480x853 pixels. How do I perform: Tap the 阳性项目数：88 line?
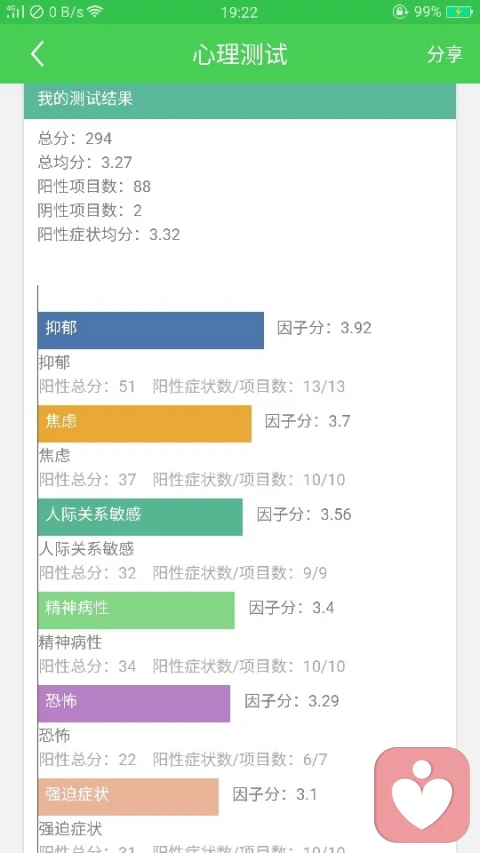coord(94,187)
